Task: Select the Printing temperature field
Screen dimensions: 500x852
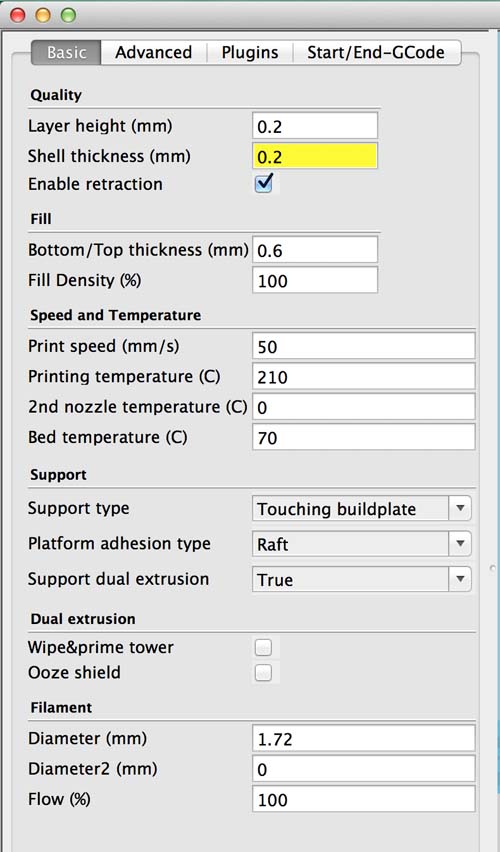Action: [364, 377]
